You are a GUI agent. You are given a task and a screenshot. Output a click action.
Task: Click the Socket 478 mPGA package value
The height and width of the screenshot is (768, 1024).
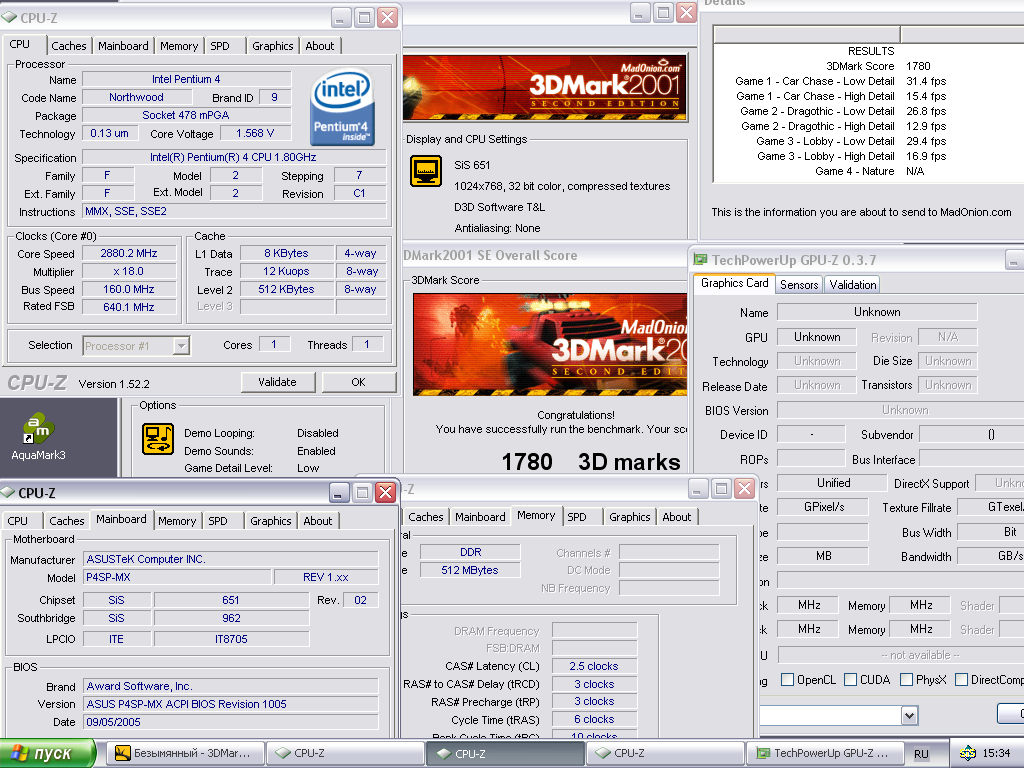[x=186, y=115]
